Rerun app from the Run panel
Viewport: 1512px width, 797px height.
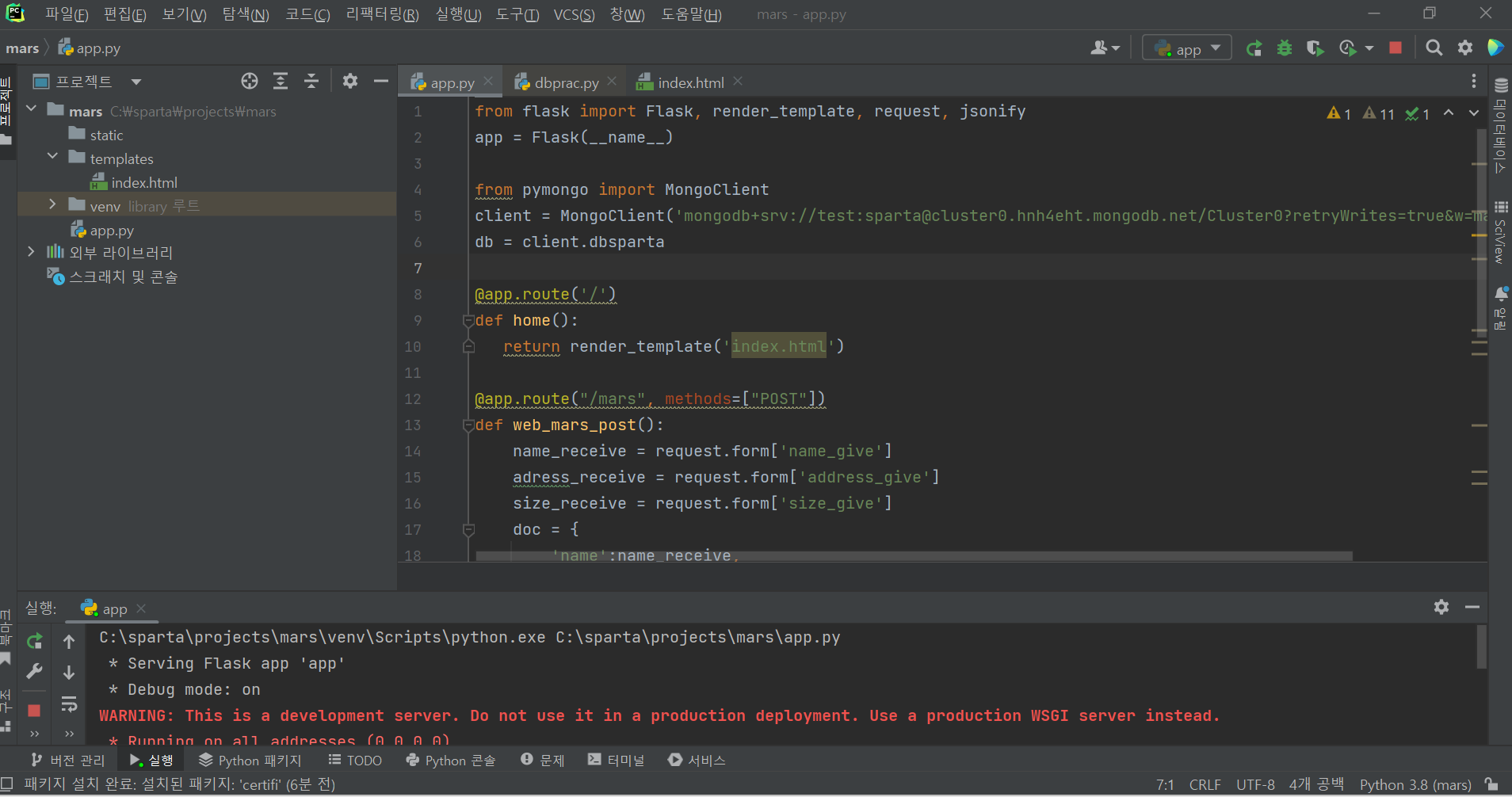34,641
